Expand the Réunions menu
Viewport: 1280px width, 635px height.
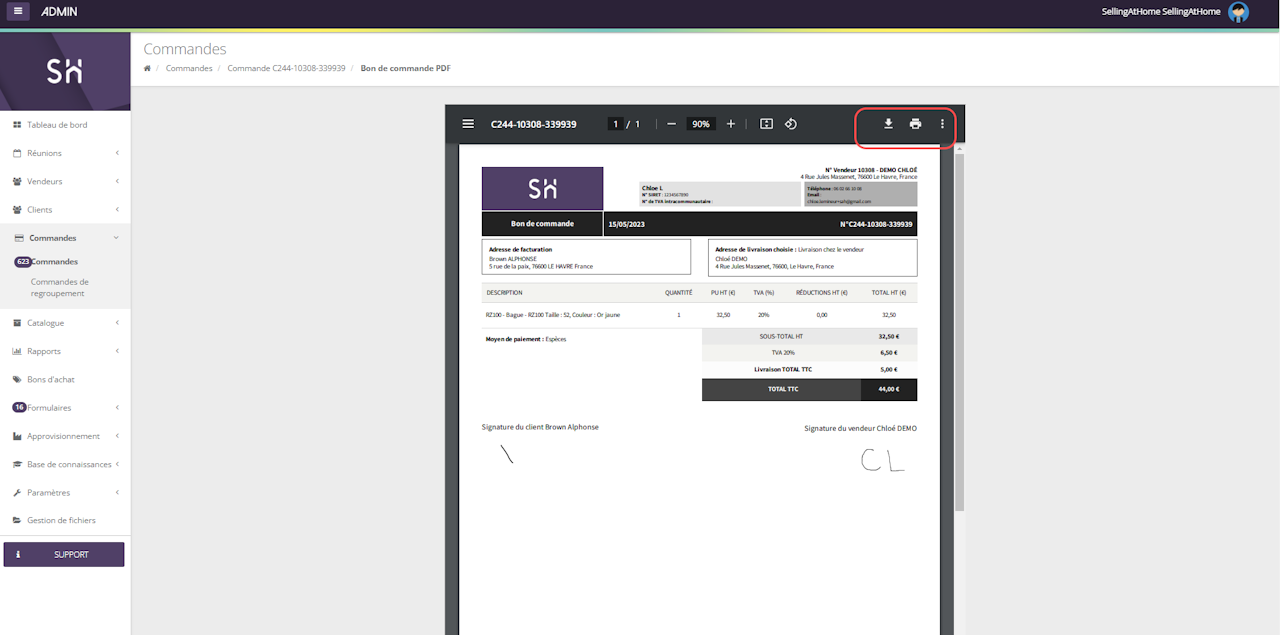click(65, 153)
